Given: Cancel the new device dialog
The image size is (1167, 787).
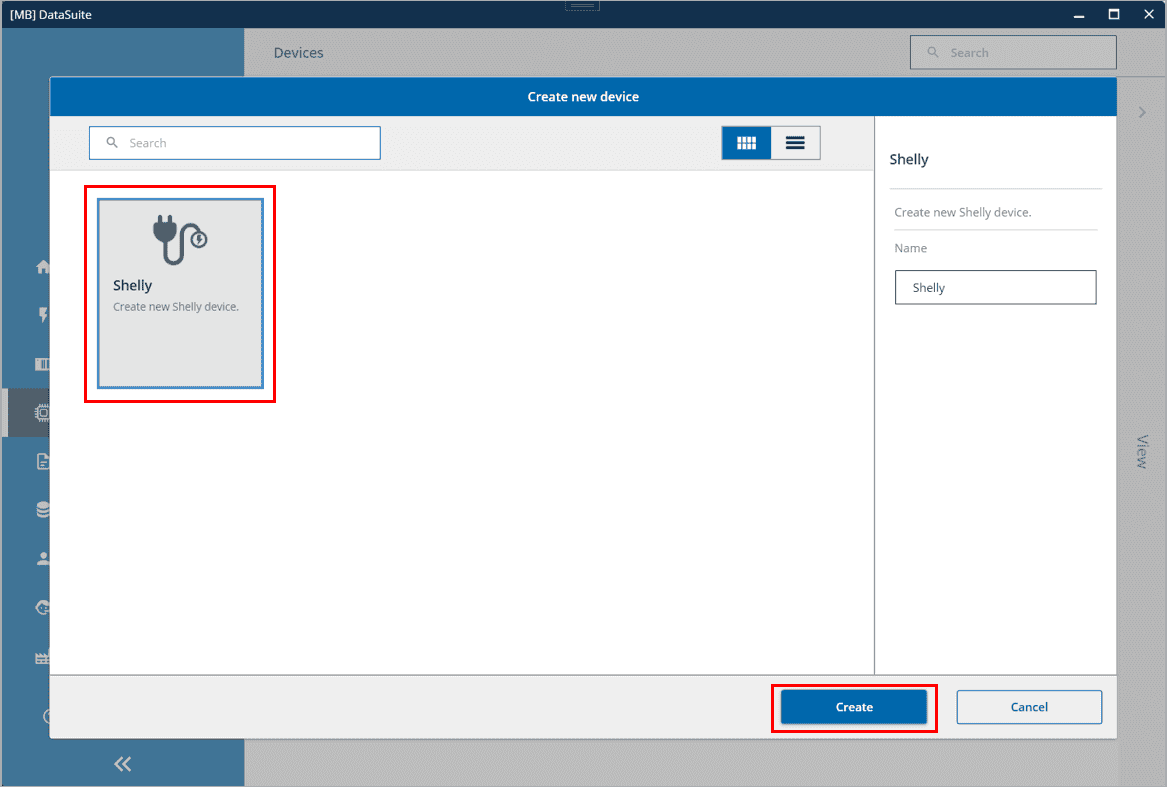Looking at the screenshot, I should pos(1029,707).
